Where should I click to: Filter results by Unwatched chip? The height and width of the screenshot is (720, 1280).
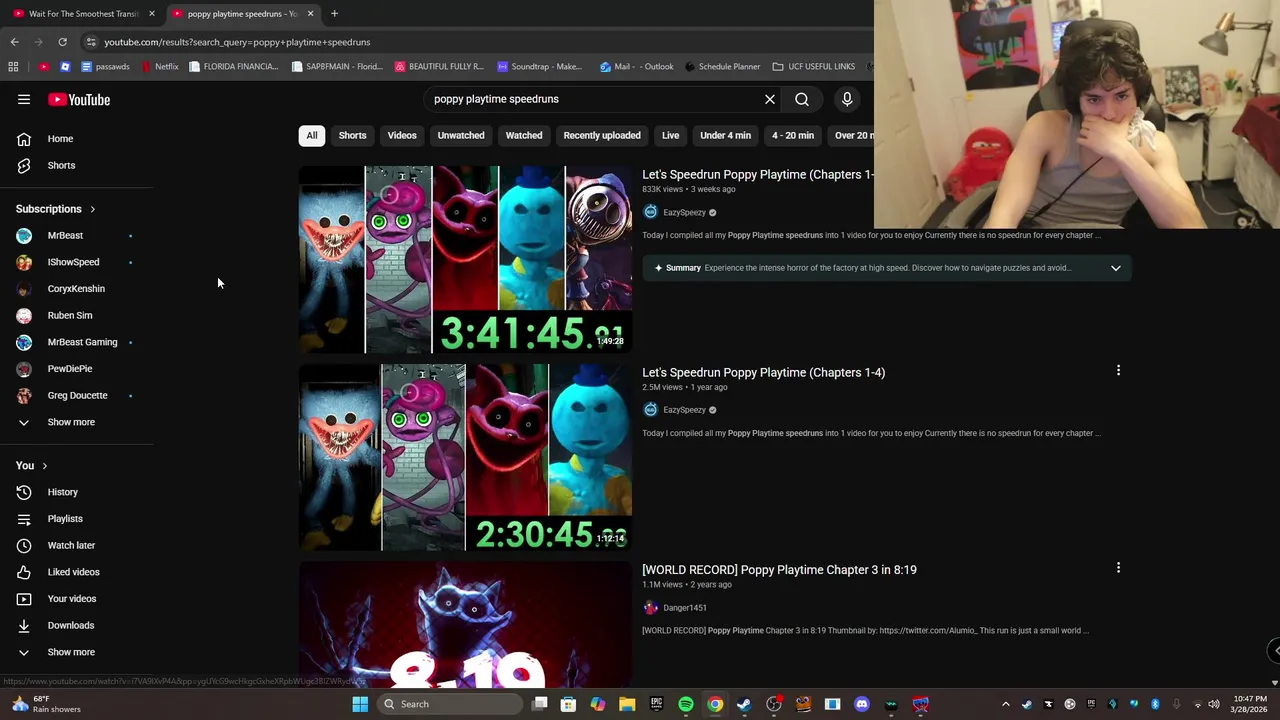click(x=461, y=135)
